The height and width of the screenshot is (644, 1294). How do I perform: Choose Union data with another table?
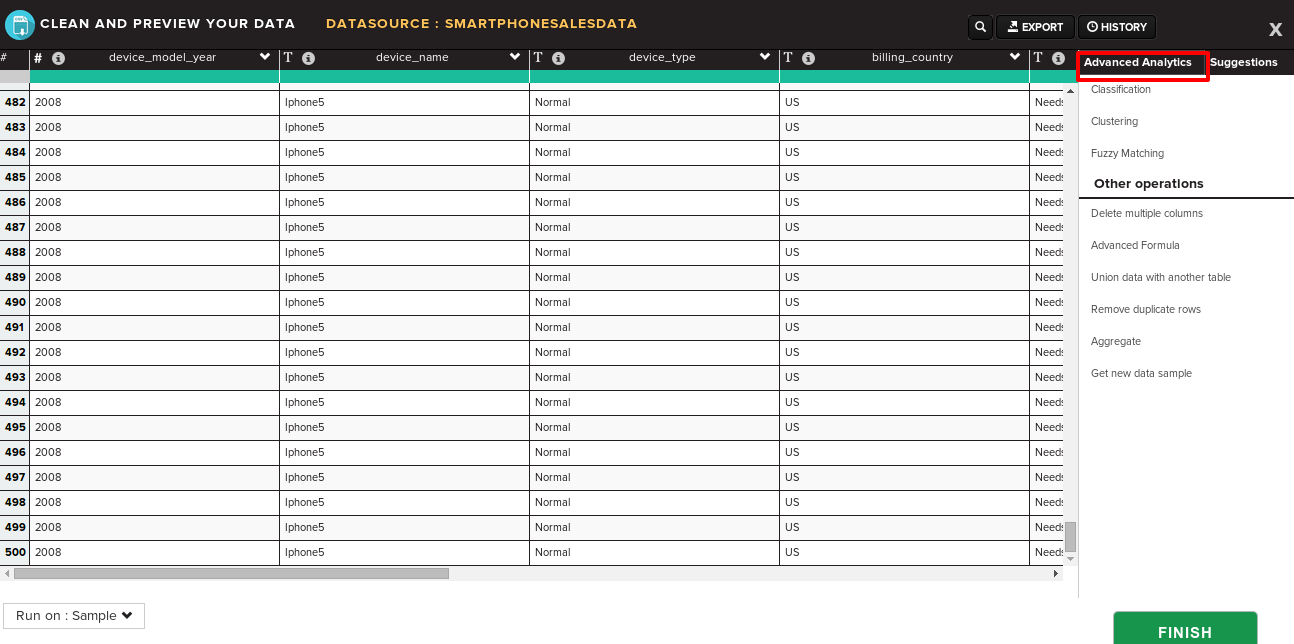click(x=1161, y=277)
